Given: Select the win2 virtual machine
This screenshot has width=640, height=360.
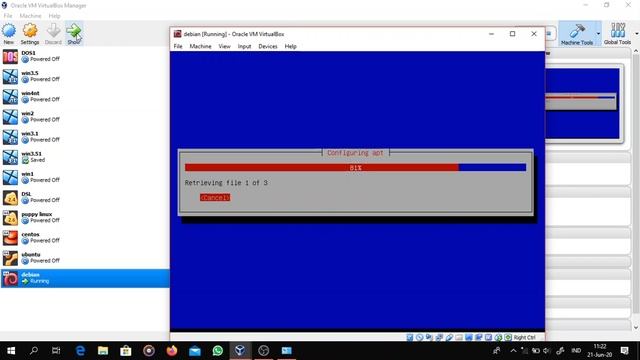Looking at the screenshot, I should (x=85, y=117).
